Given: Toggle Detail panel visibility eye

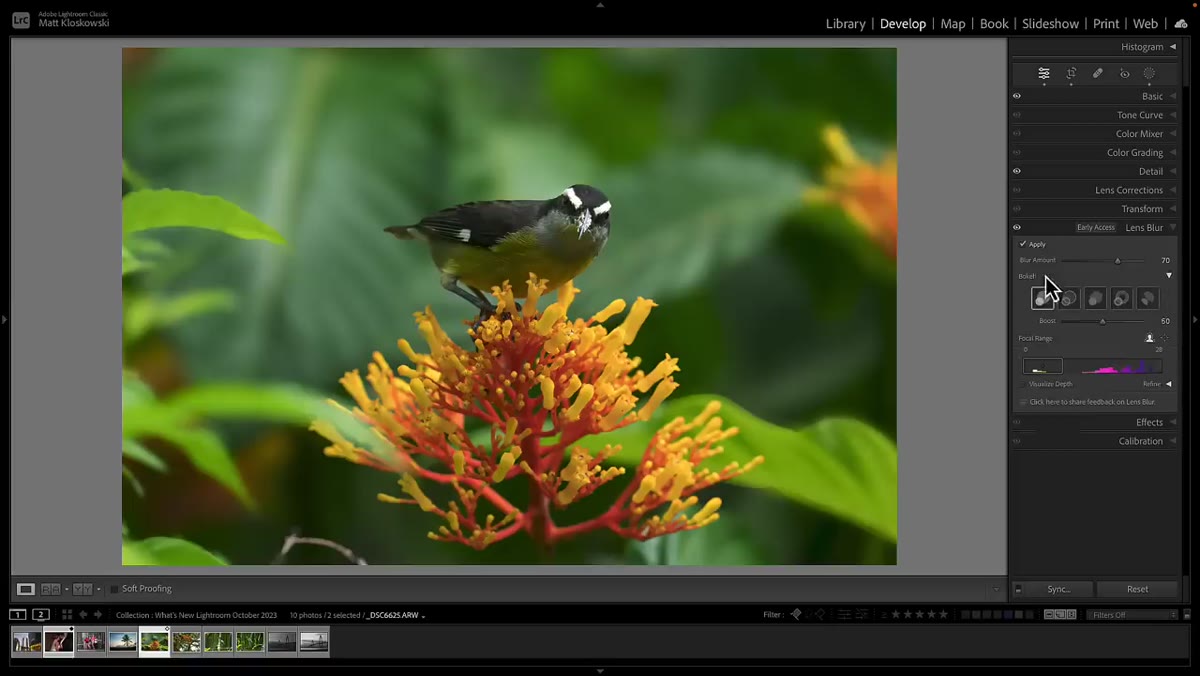Looking at the screenshot, I should click(x=1017, y=171).
